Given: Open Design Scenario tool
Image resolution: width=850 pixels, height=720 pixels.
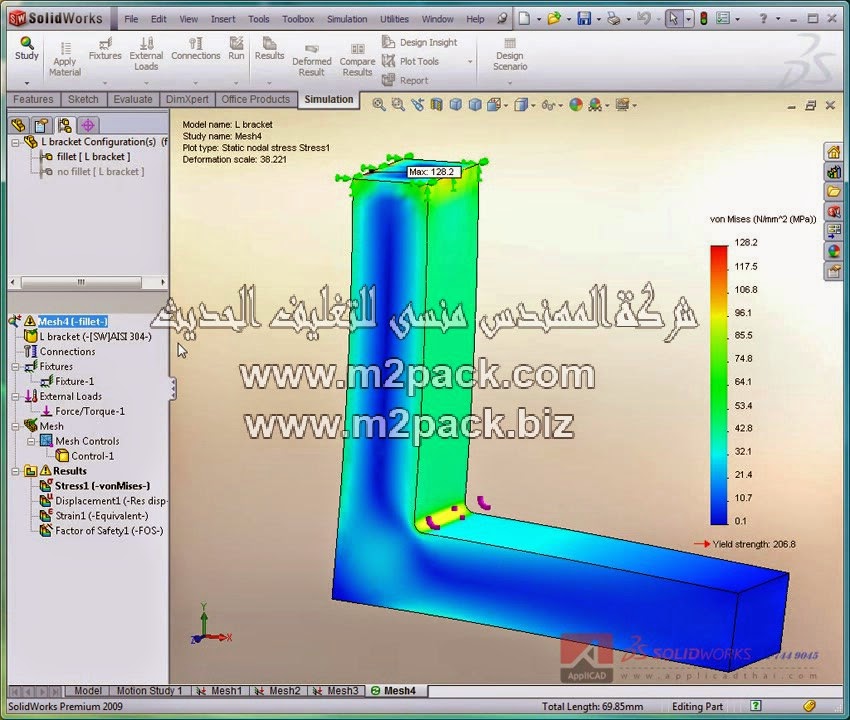Looking at the screenshot, I should coord(510,54).
